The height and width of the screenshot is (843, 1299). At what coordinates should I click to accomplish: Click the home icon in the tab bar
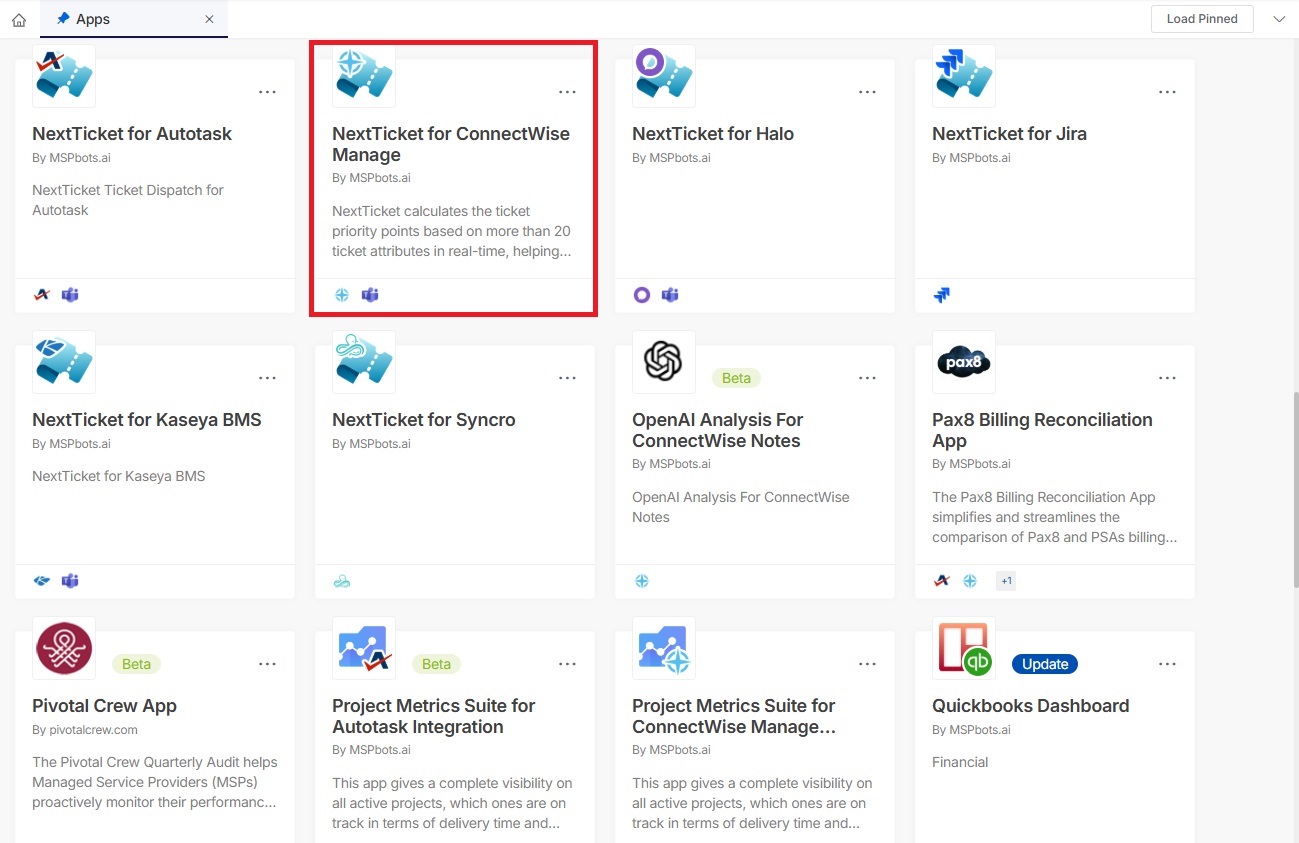pyautogui.click(x=19, y=19)
